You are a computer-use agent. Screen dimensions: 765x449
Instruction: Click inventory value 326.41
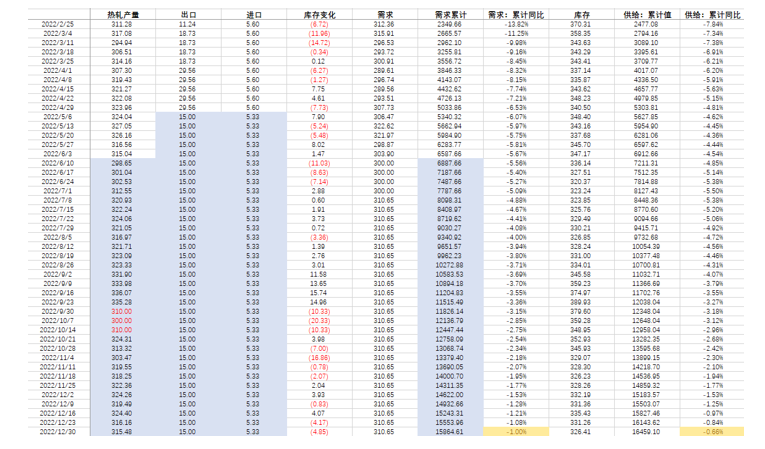coord(580,432)
